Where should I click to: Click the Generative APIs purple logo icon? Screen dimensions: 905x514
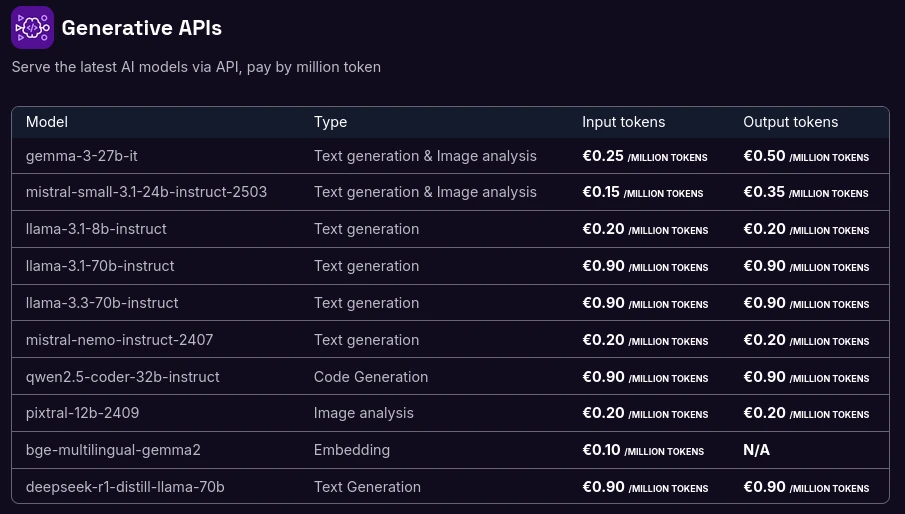(32, 28)
